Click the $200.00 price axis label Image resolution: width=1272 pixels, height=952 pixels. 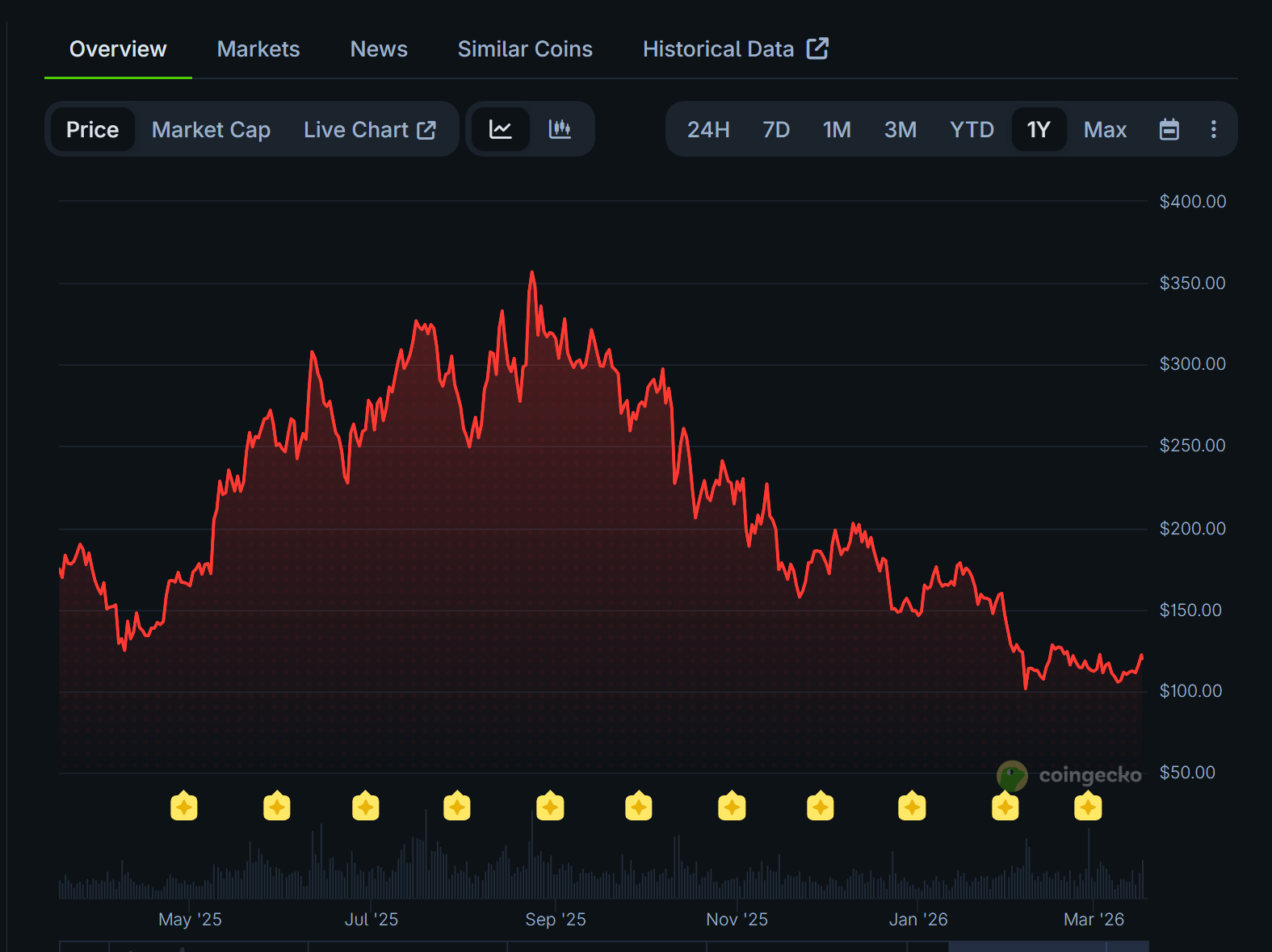pos(1193,529)
